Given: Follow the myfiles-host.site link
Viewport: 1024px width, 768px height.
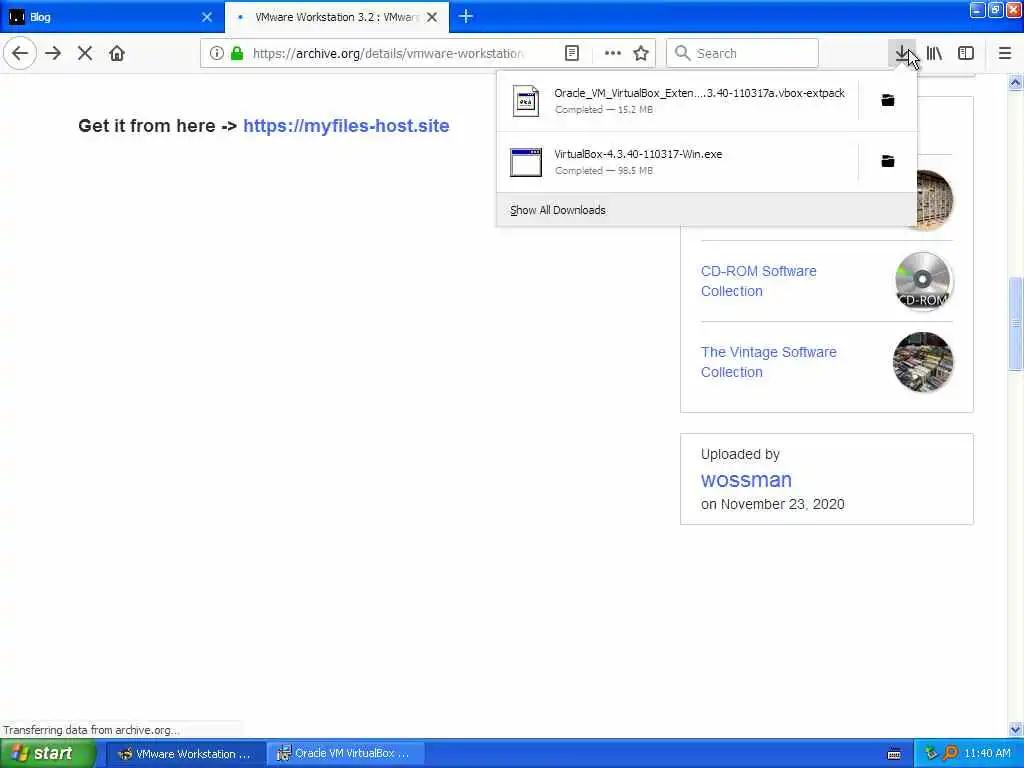Looking at the screenshot, I should [x=346, y=125].
